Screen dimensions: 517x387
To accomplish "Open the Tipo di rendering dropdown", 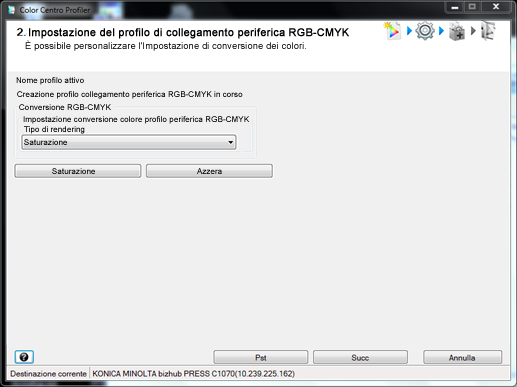I will click(x=129, y=142).
